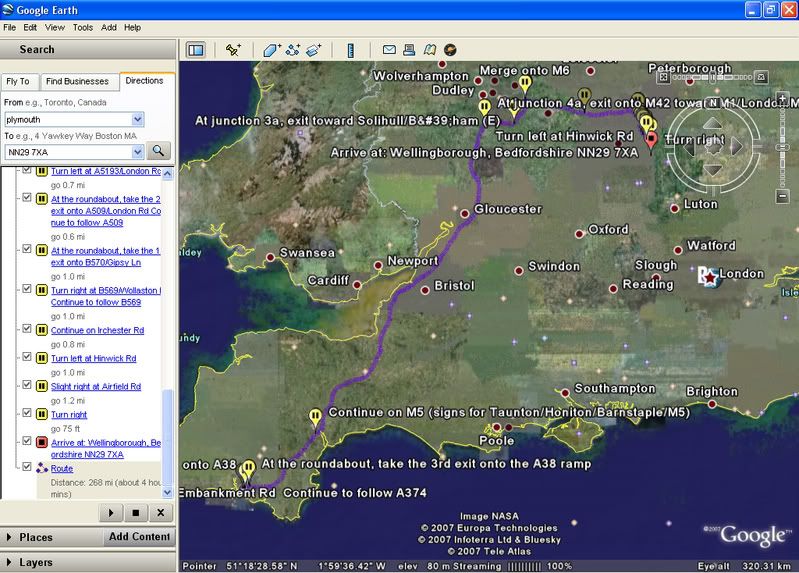Image resolution: width=799 pixels, height=573 pixels.
Task: Uncheck Slight right at Airfield Rd checkbox
Action: [x=26, y=385]
